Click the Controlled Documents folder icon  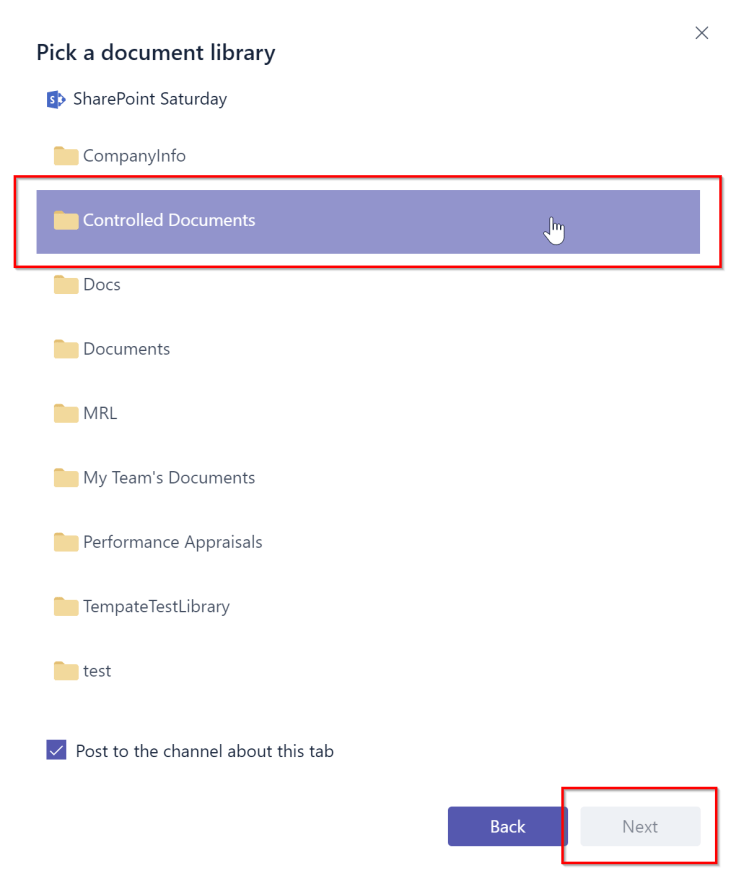[66, 220]
